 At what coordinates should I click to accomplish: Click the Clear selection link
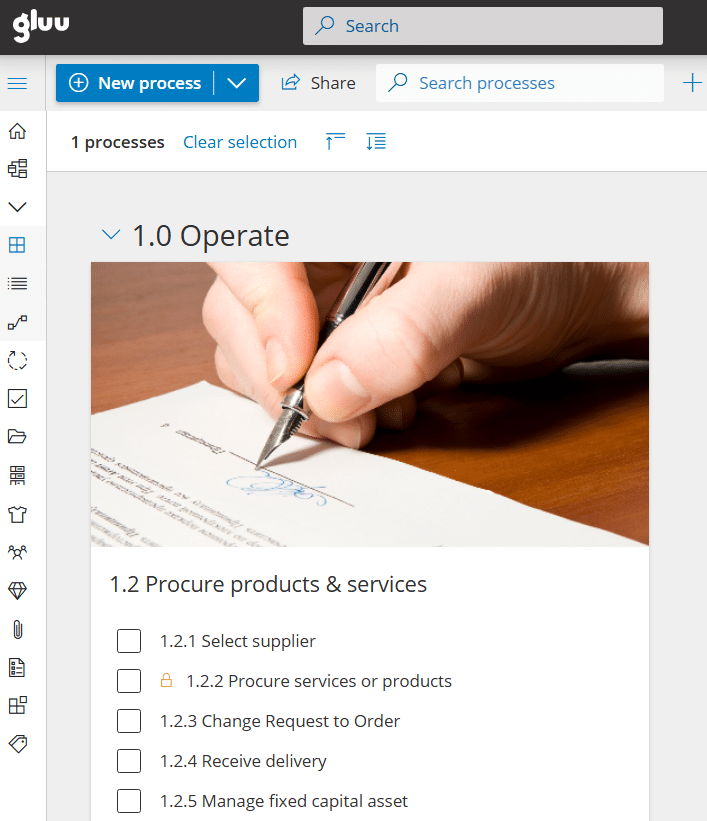tap(240, 142)
